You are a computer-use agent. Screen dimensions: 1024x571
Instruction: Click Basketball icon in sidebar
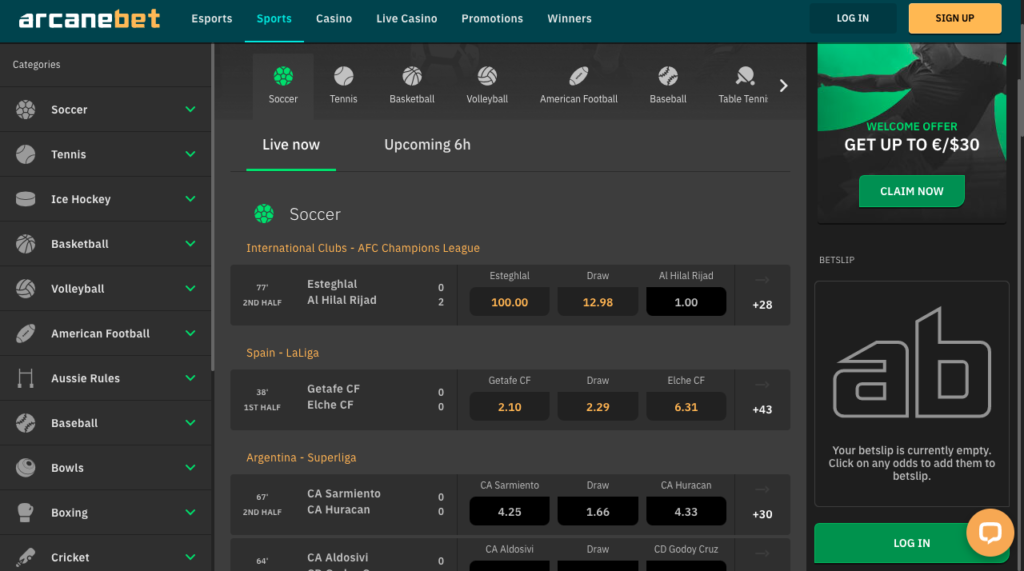click(x=25, y=244)
